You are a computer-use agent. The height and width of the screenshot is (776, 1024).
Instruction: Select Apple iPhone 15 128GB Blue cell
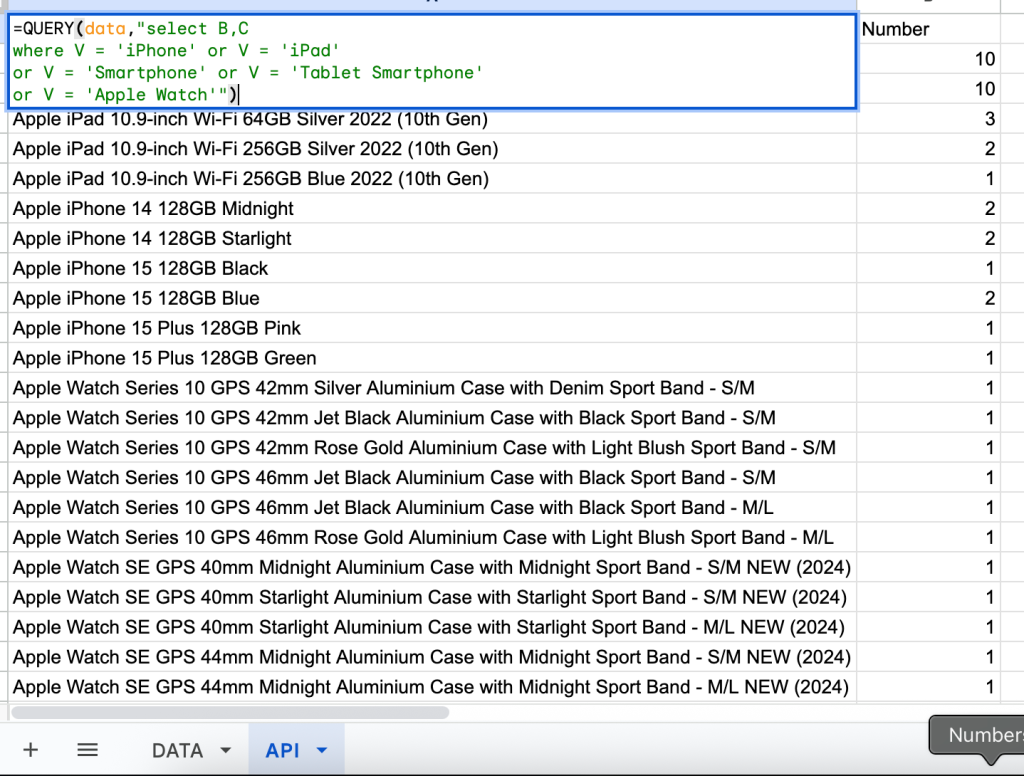[x=136, y=299]
